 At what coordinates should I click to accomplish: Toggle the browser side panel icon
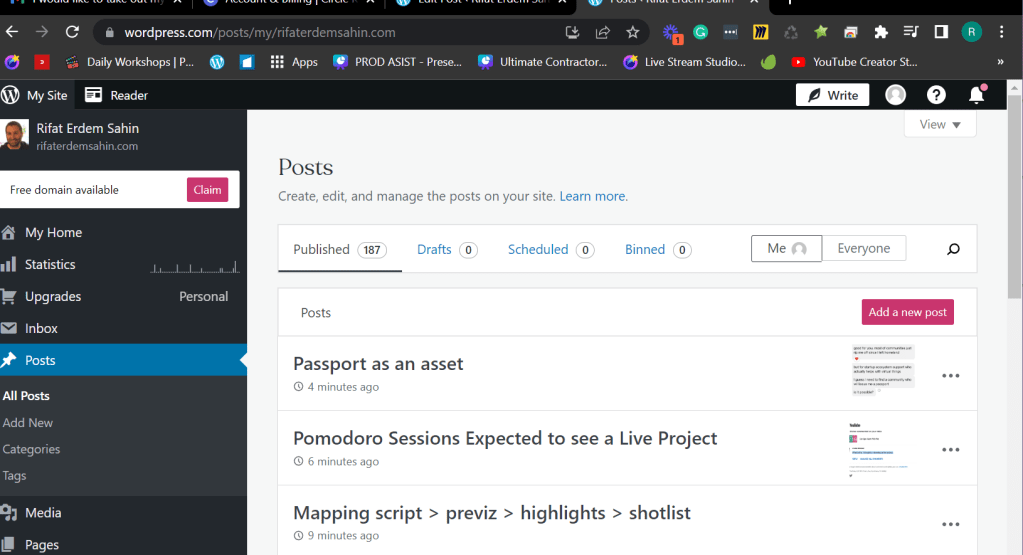(x=941, y=32)
